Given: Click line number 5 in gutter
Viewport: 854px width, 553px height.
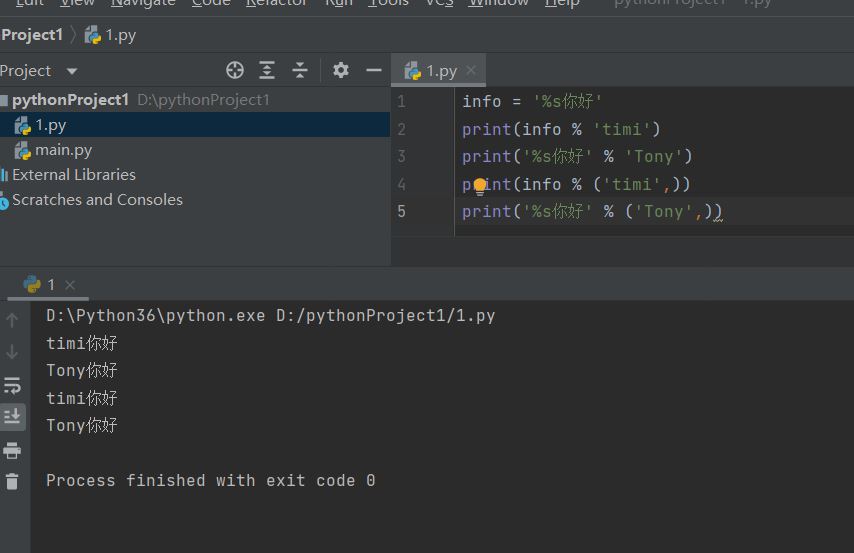Looking at the screenshot, I should (x=401, y=211).
